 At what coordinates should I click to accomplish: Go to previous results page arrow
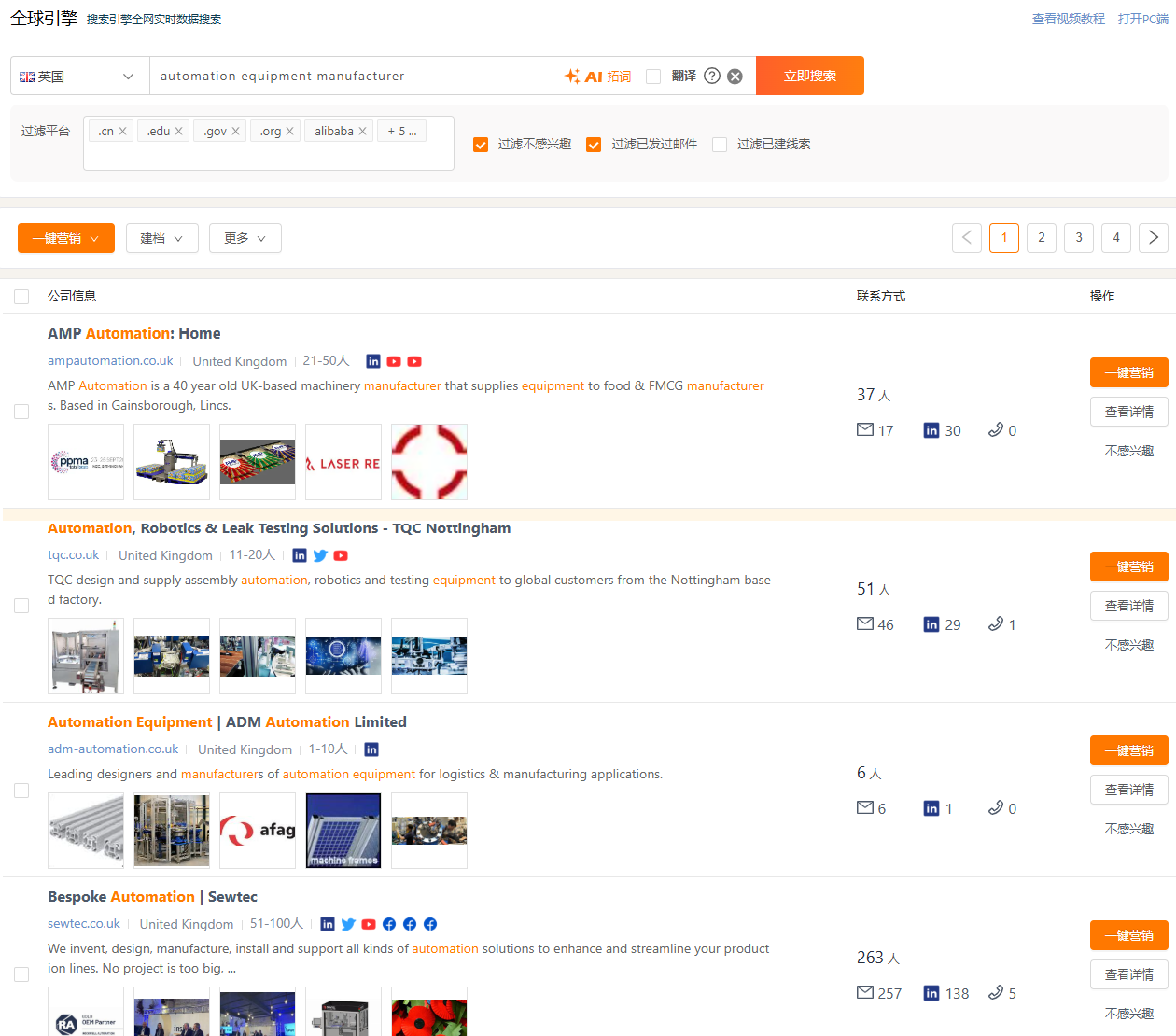tap(967, 238)
